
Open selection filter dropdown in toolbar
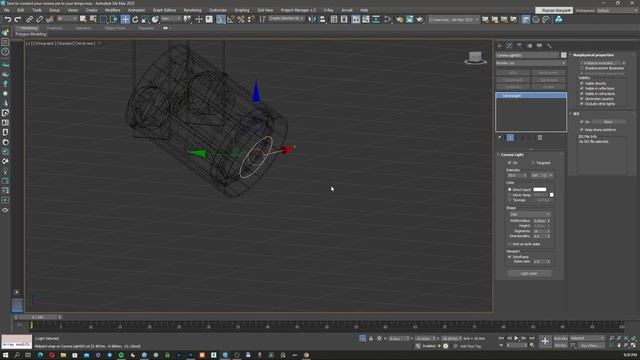click(67, 19)
